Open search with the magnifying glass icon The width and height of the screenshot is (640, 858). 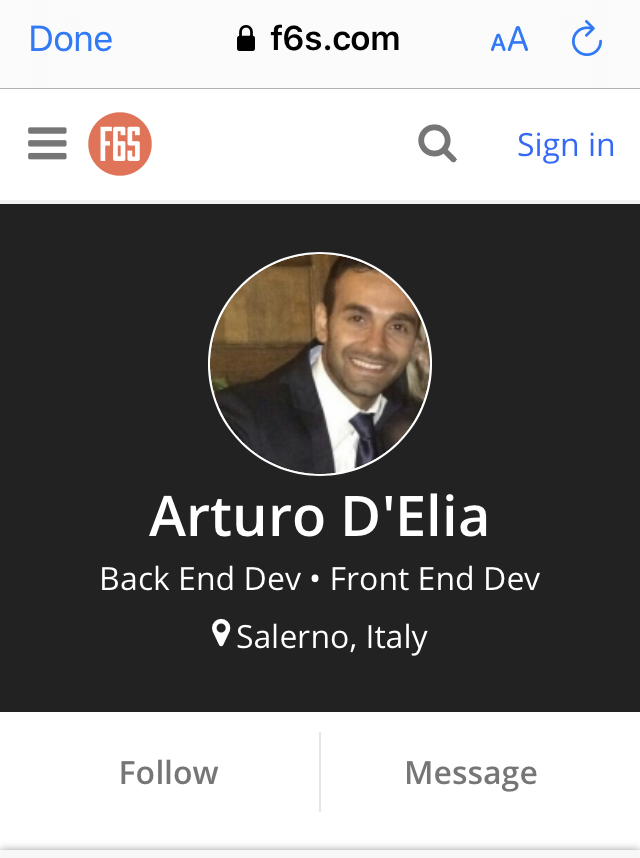pyautogui.click(x=437, y=143)
